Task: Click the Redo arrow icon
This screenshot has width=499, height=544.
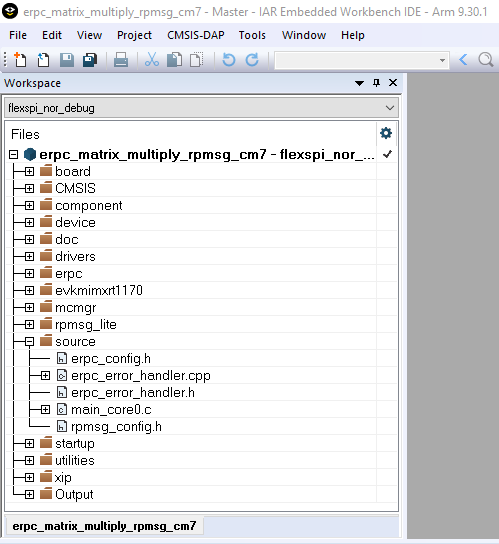Action: click(252, 60)
